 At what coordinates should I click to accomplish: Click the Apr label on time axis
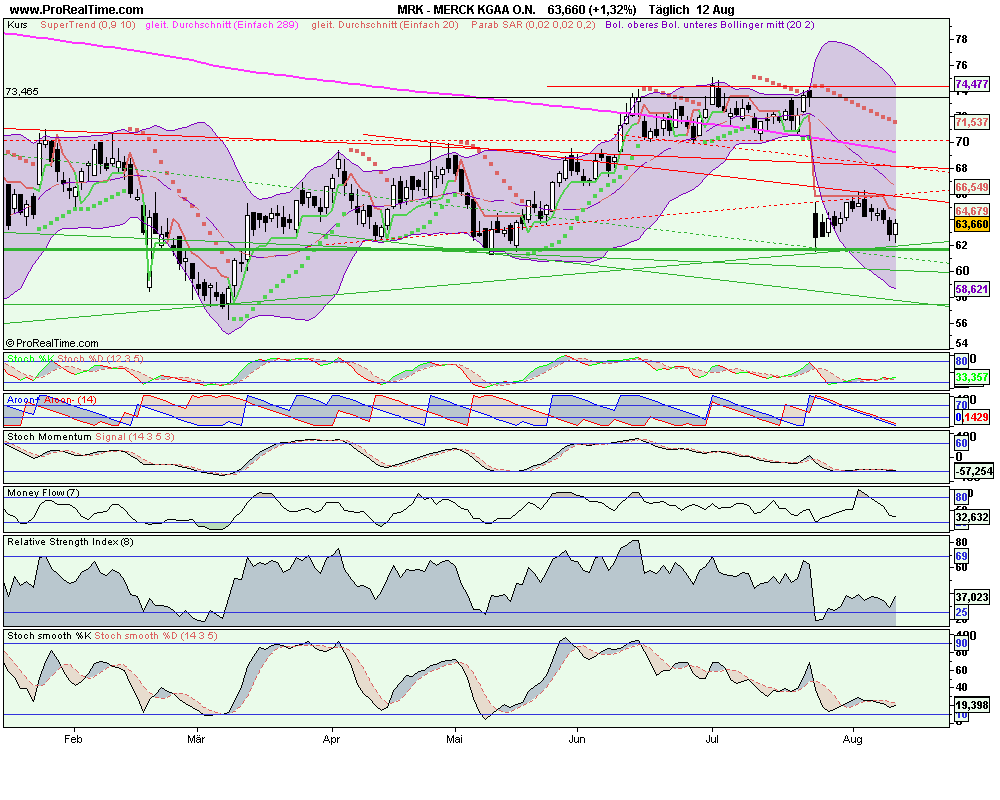pyautogui.click(x=332, y=739)
